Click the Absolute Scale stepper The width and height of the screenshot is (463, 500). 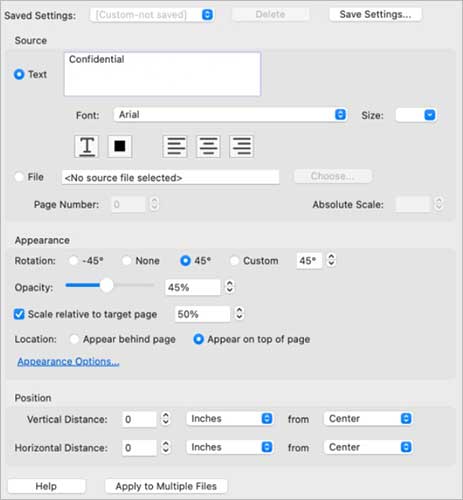click(439, 204)
